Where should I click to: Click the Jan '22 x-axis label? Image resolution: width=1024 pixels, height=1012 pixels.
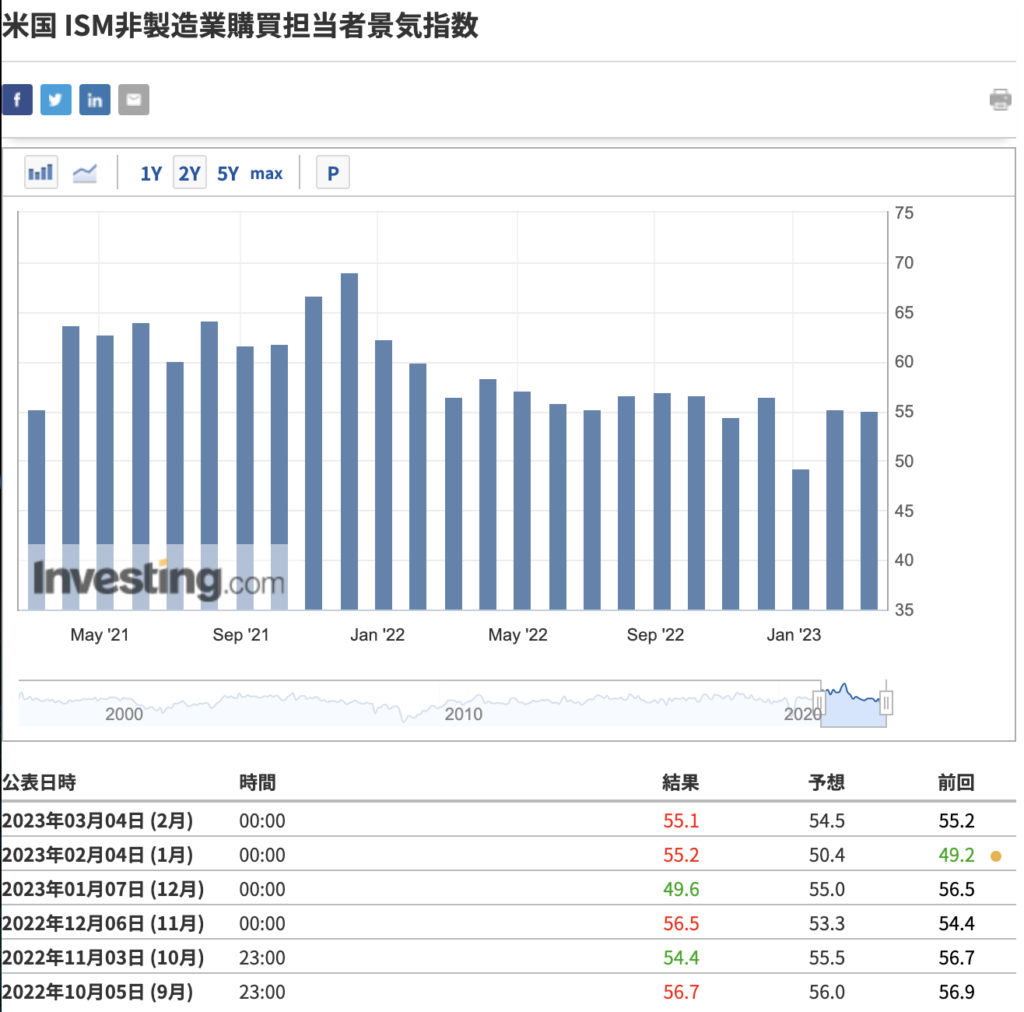[x=377, y=635]
